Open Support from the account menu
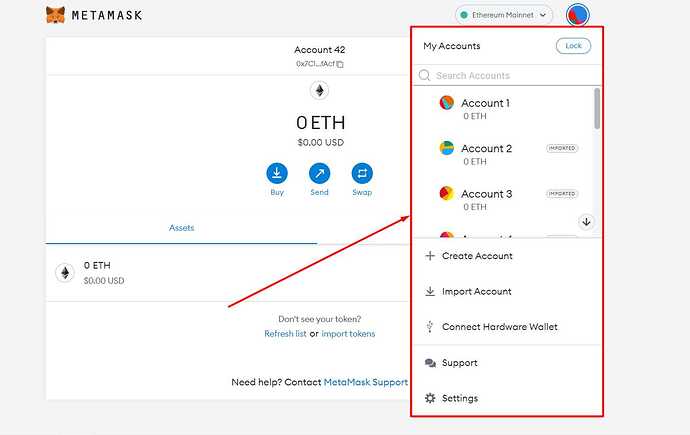This screenshot has height=435, width=690. (x=506, y=363)
